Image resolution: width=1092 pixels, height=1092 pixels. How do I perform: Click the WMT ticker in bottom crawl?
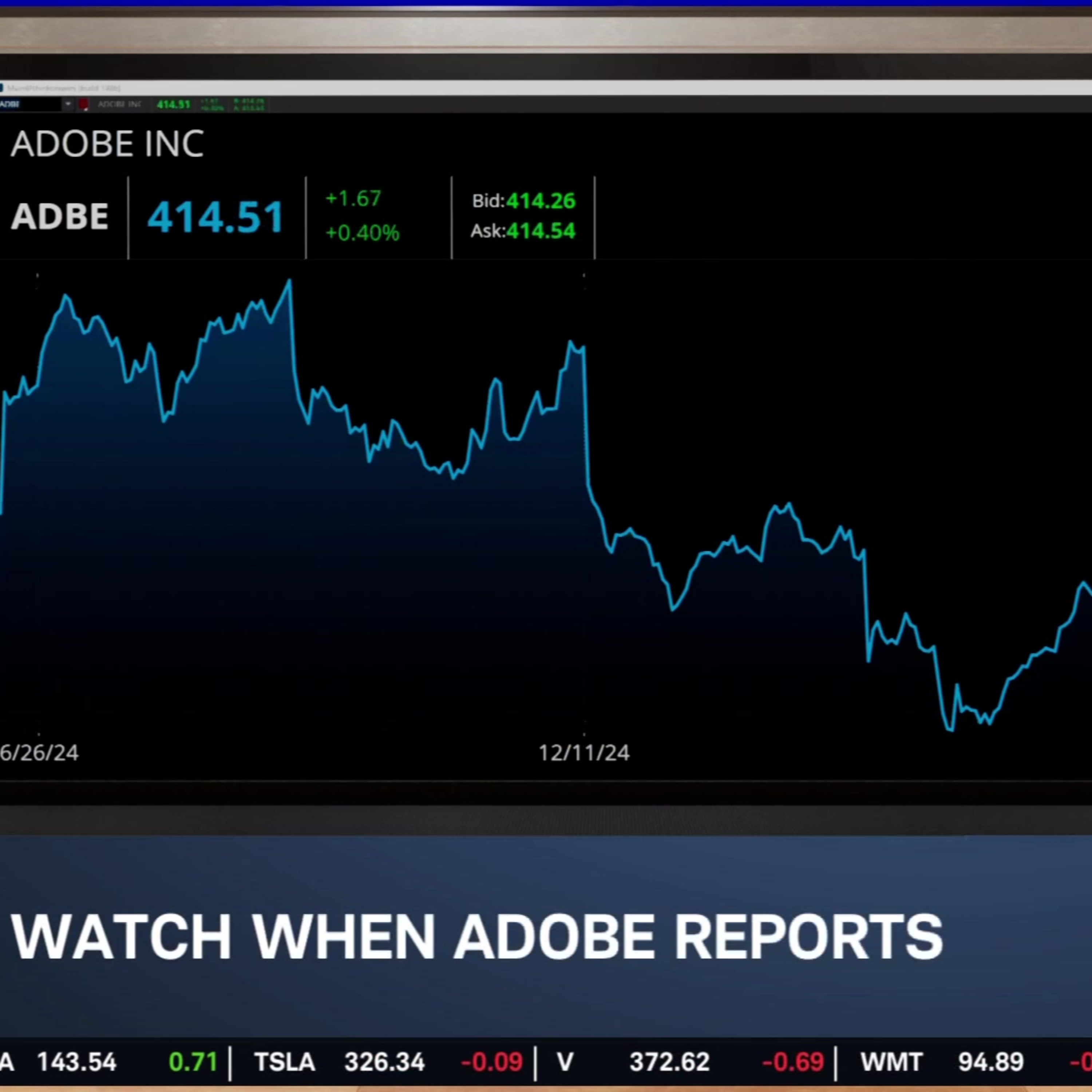(891, 1063)
